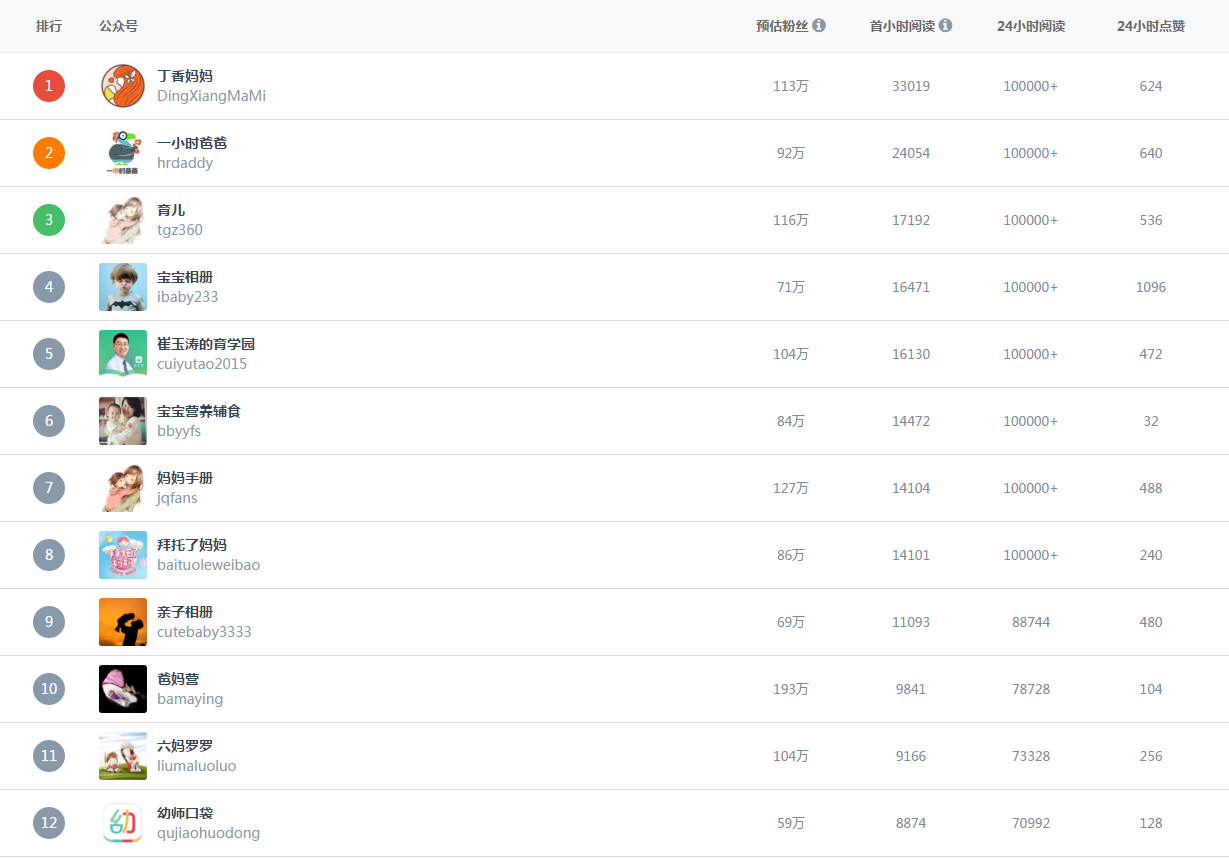Click the 预估粉丝 column header text
Image resolution: width=1229 pixels, height=859 pixels.
pos(782,26)
